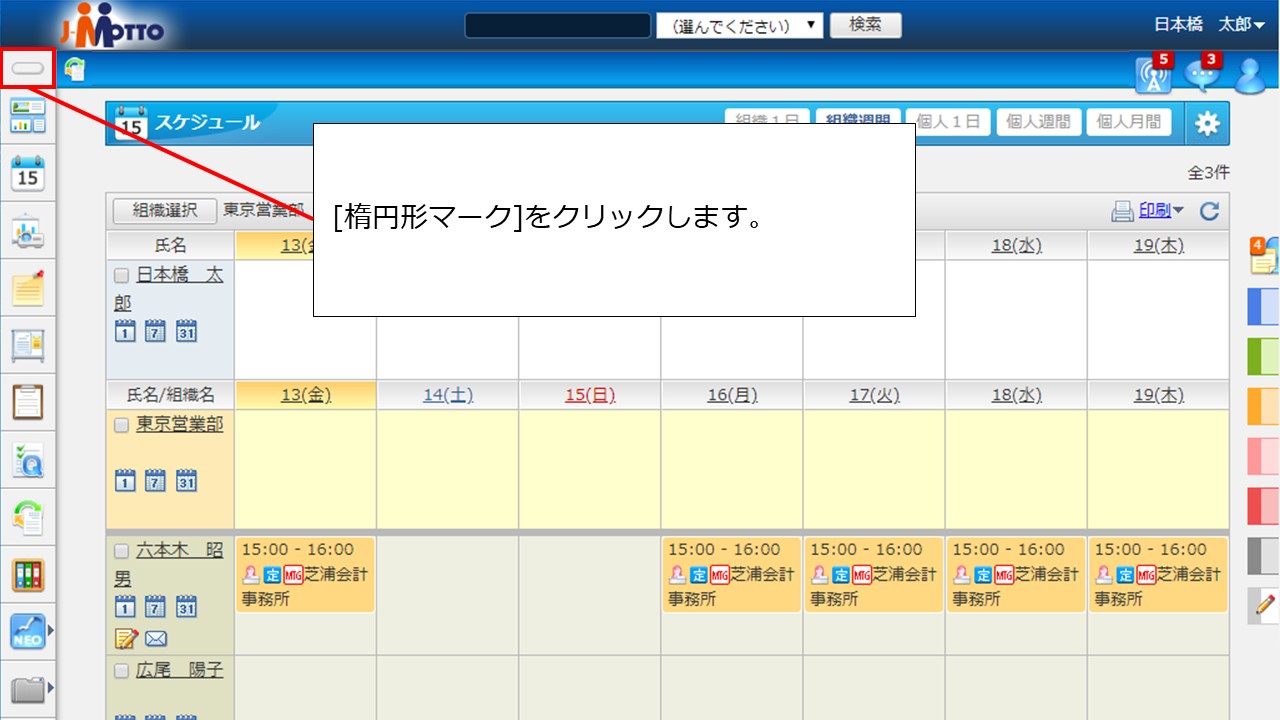Click the oval mark at top left

click(x=28, y=69)
